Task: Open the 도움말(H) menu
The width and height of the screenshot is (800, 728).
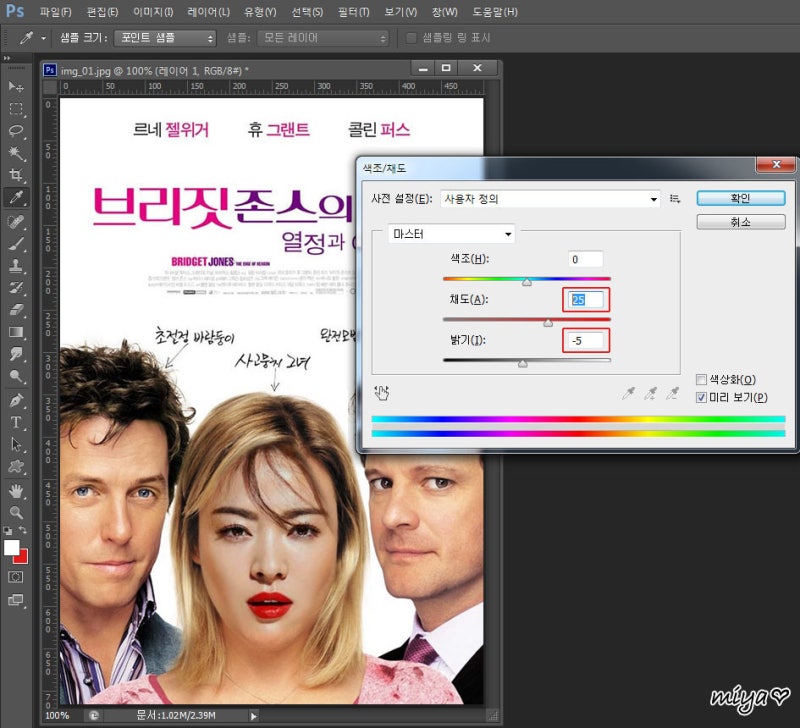Action: tap(495, 12)
